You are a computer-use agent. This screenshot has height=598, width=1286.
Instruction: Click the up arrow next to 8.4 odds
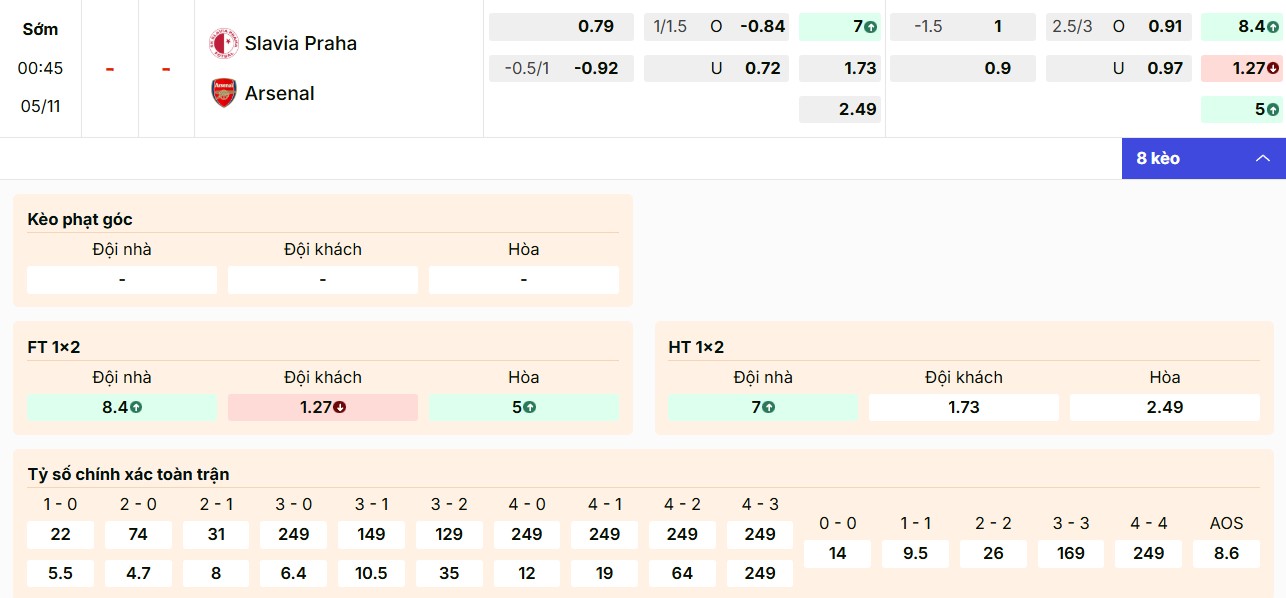tap(1272, 27)
